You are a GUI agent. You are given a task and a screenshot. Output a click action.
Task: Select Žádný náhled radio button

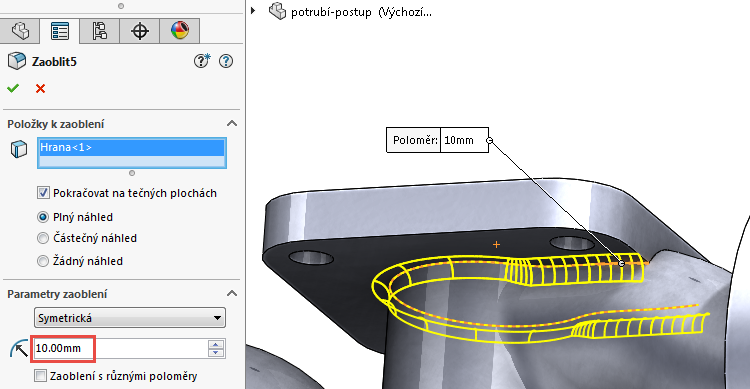43,261
